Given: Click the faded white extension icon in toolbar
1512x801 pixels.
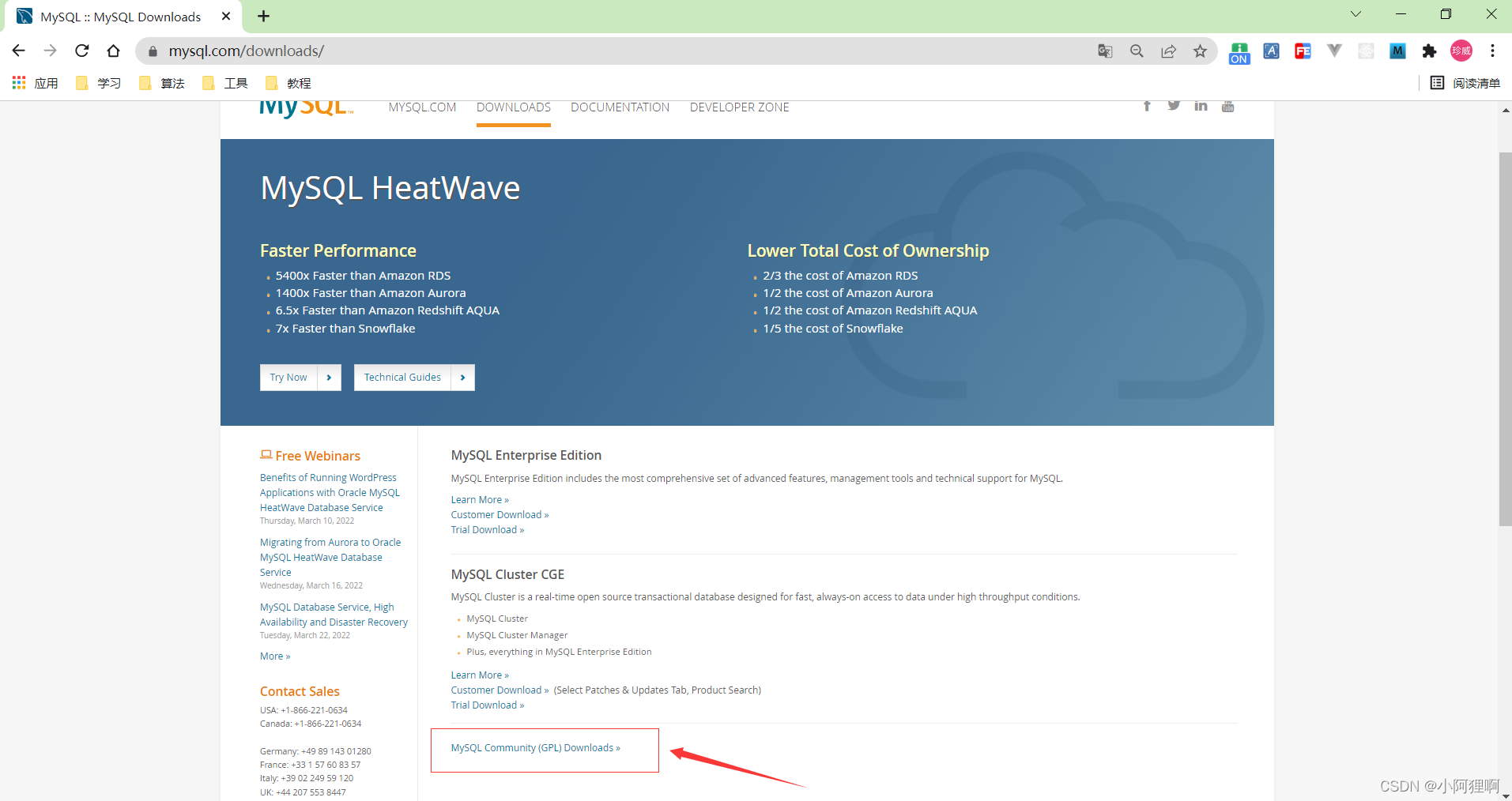Looking at the screenshot, I should pyautogui.click(x=1366, y=51).
